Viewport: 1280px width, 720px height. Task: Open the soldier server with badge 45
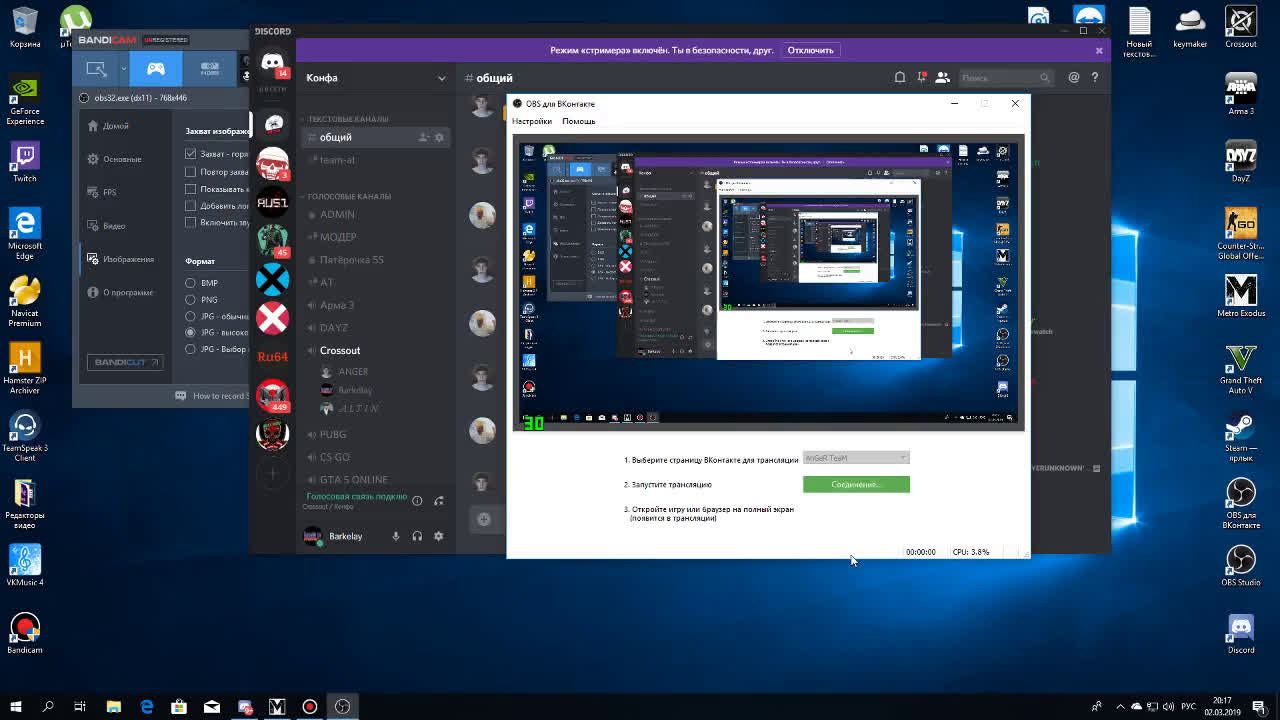point(272,240)
